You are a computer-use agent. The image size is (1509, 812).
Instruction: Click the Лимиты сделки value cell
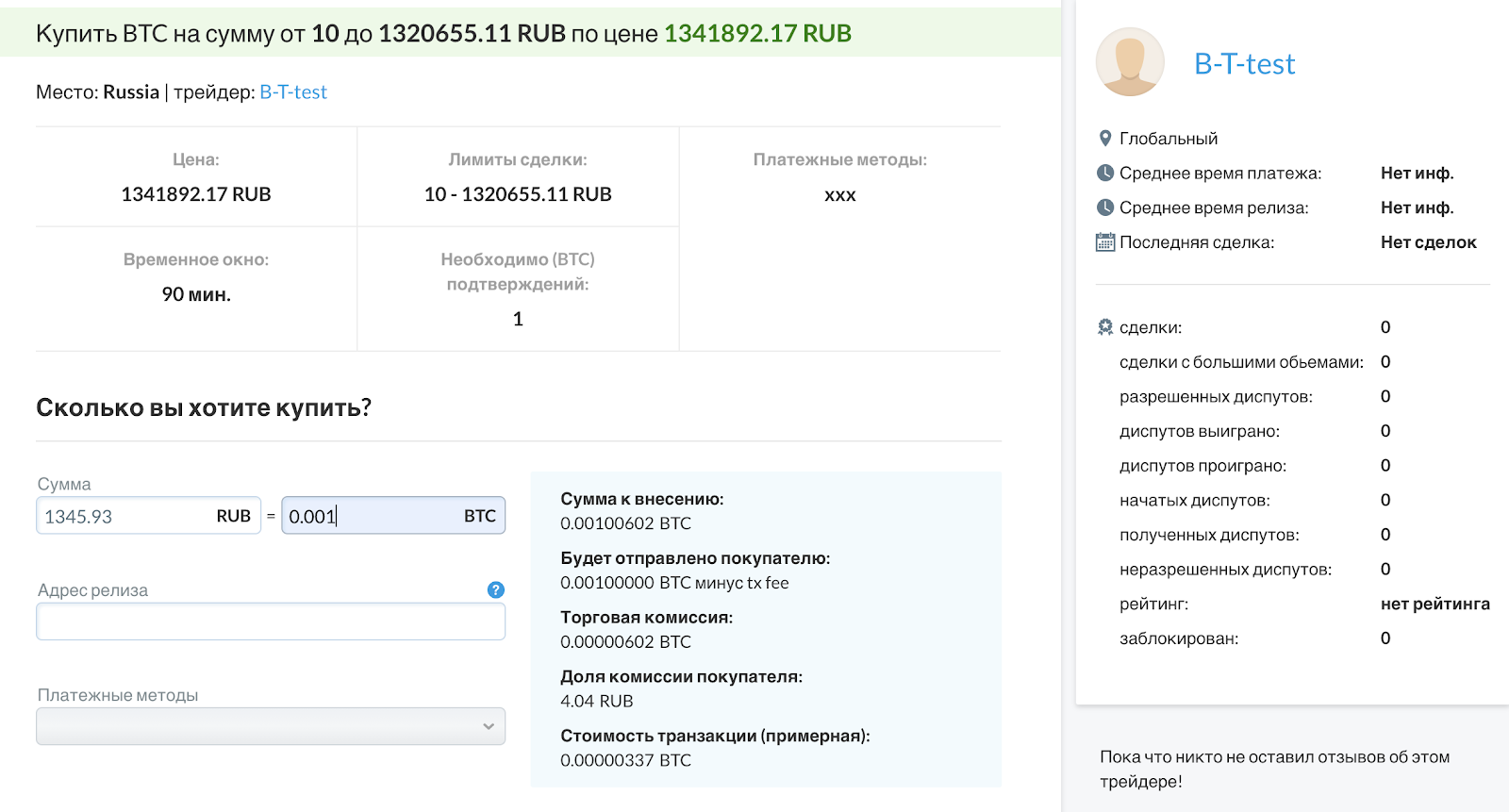click(518, 194)
